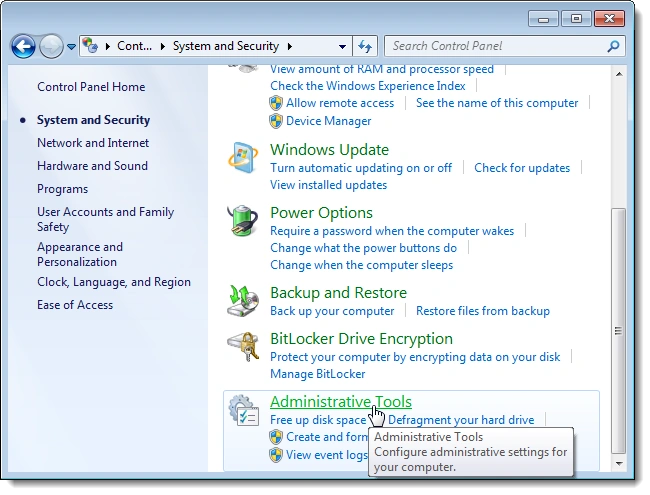Screen dimensions: 650x495
Task: Click Defragment your hard drive link
Action: pyautogui.click(x=461, y=420)
